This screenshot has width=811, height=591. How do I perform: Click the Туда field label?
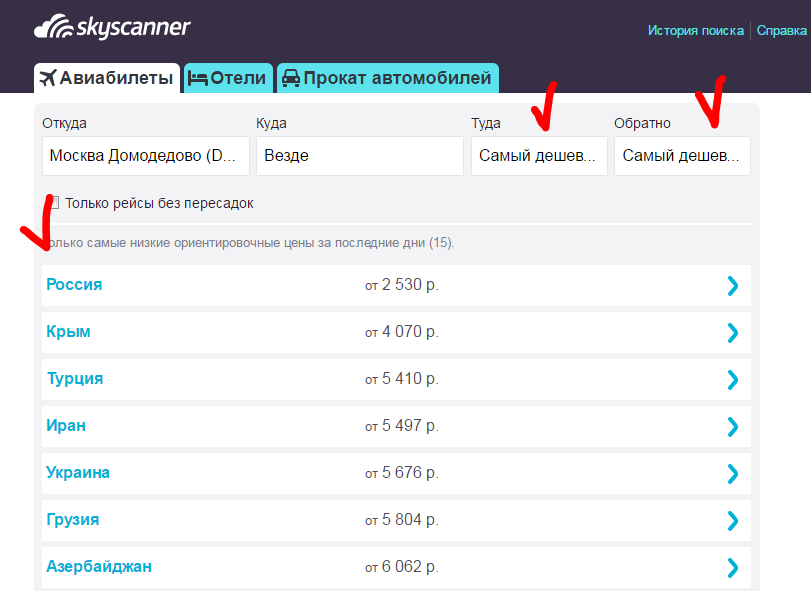pyautogui.click(x=486, y=124)
